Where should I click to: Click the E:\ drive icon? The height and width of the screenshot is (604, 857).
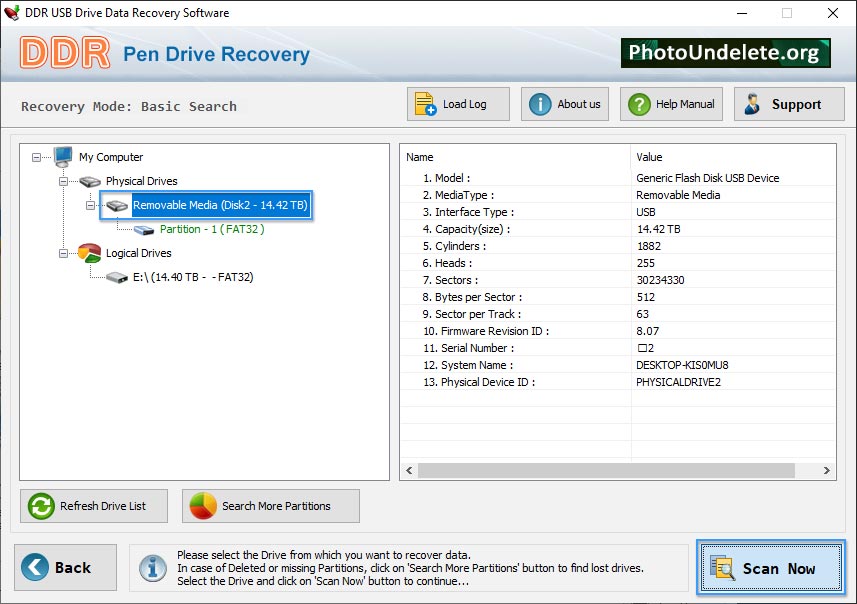(x=117, y=278)
